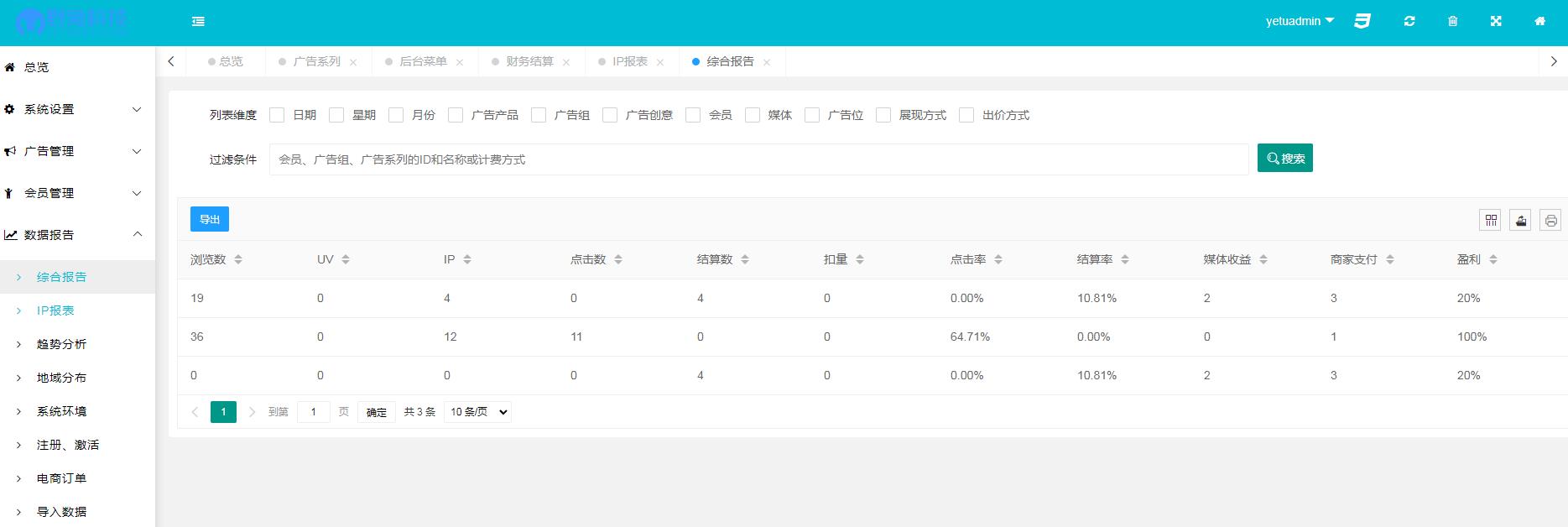Click the sidebar collapse menu icon
This screenshot has width=1568, height=527.
tap(198, 22)
